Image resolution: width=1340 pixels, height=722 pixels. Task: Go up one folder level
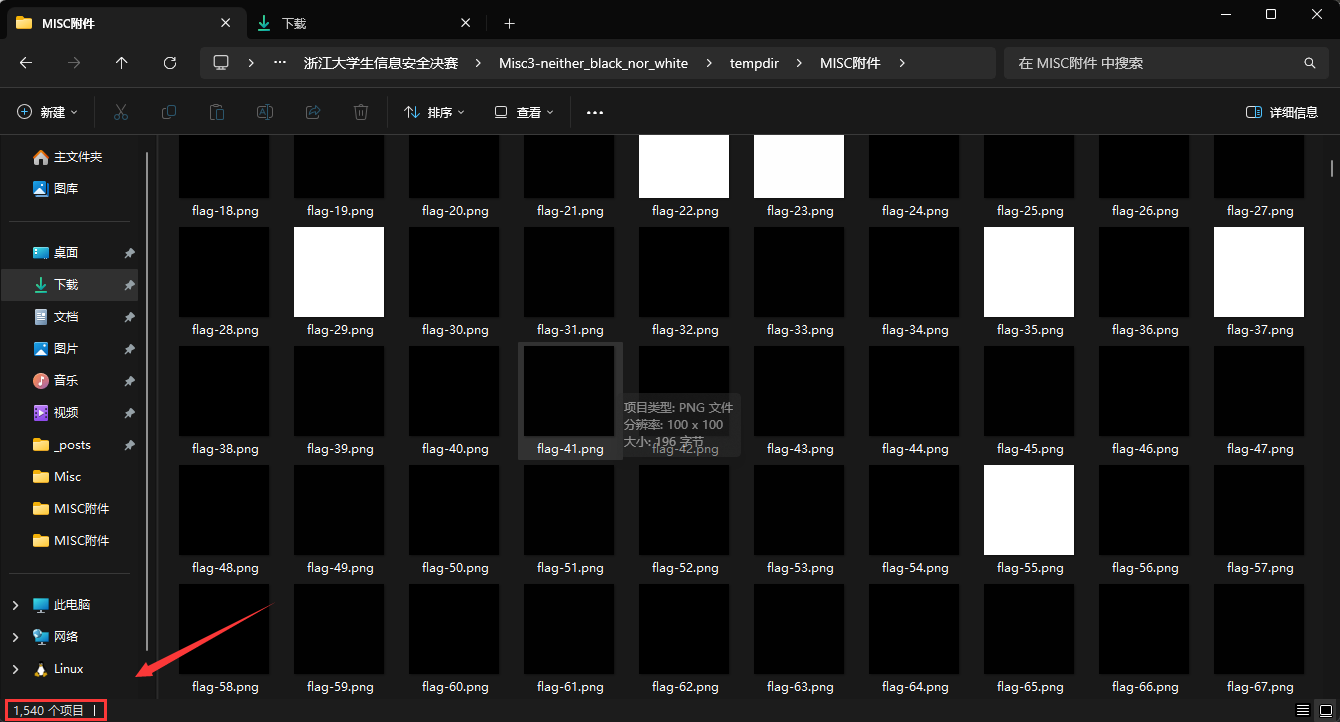tap(122, 63)
